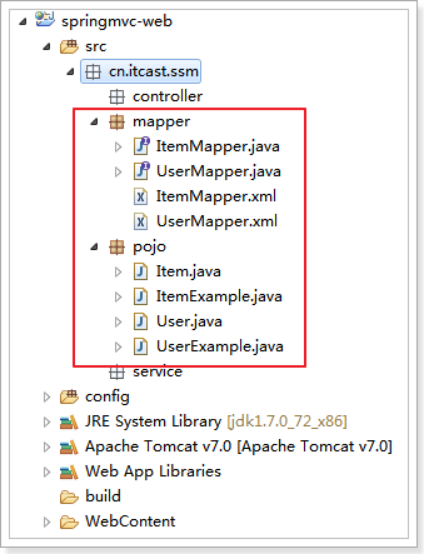Click the JRE System Library icon
The height and width of the screenshot is (554, 424).
(69, 422)
